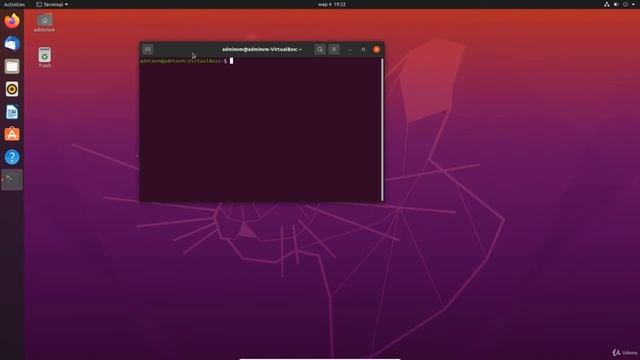
Task: Open LibreOffice Writer from the dock
Action: pos(12,112)
